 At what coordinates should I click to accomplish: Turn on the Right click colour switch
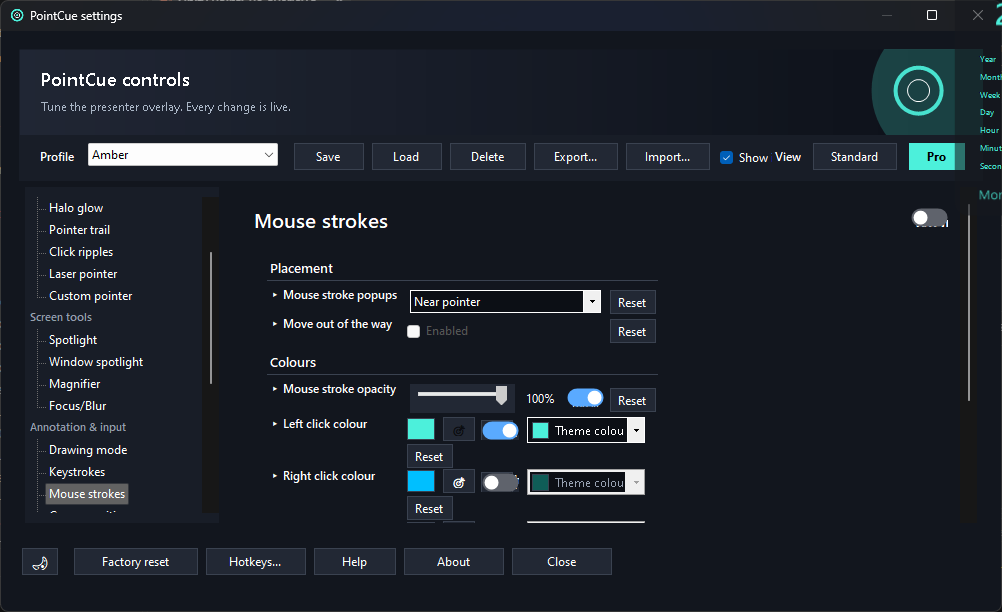coord(500,482)
